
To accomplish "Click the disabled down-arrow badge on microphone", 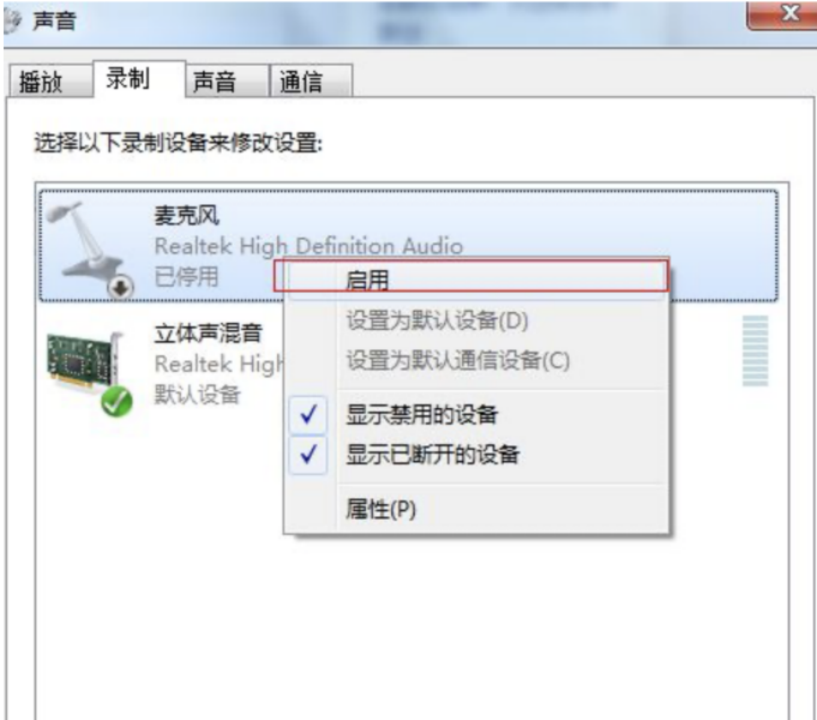I will point(120,287).
